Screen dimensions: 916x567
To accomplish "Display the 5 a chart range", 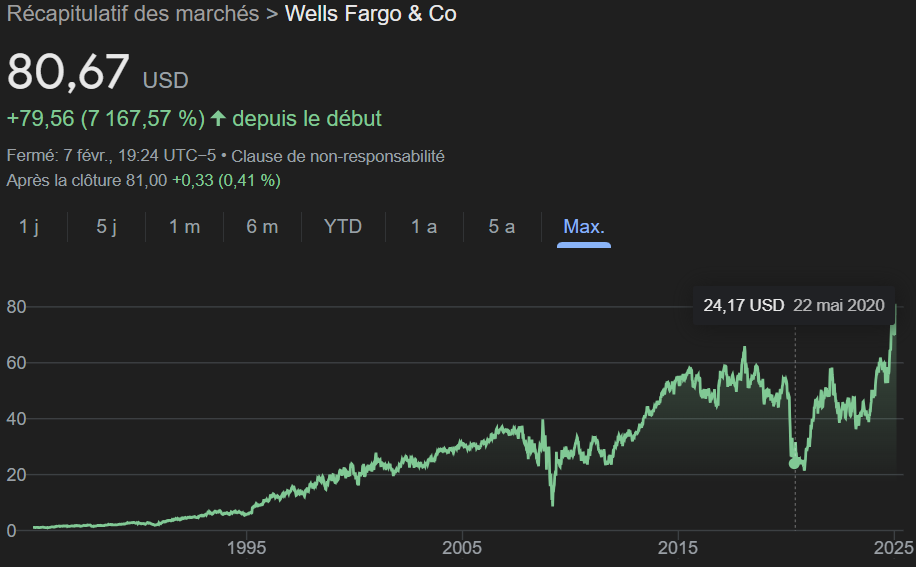I will pyautogui.click(x=502, y=227).
